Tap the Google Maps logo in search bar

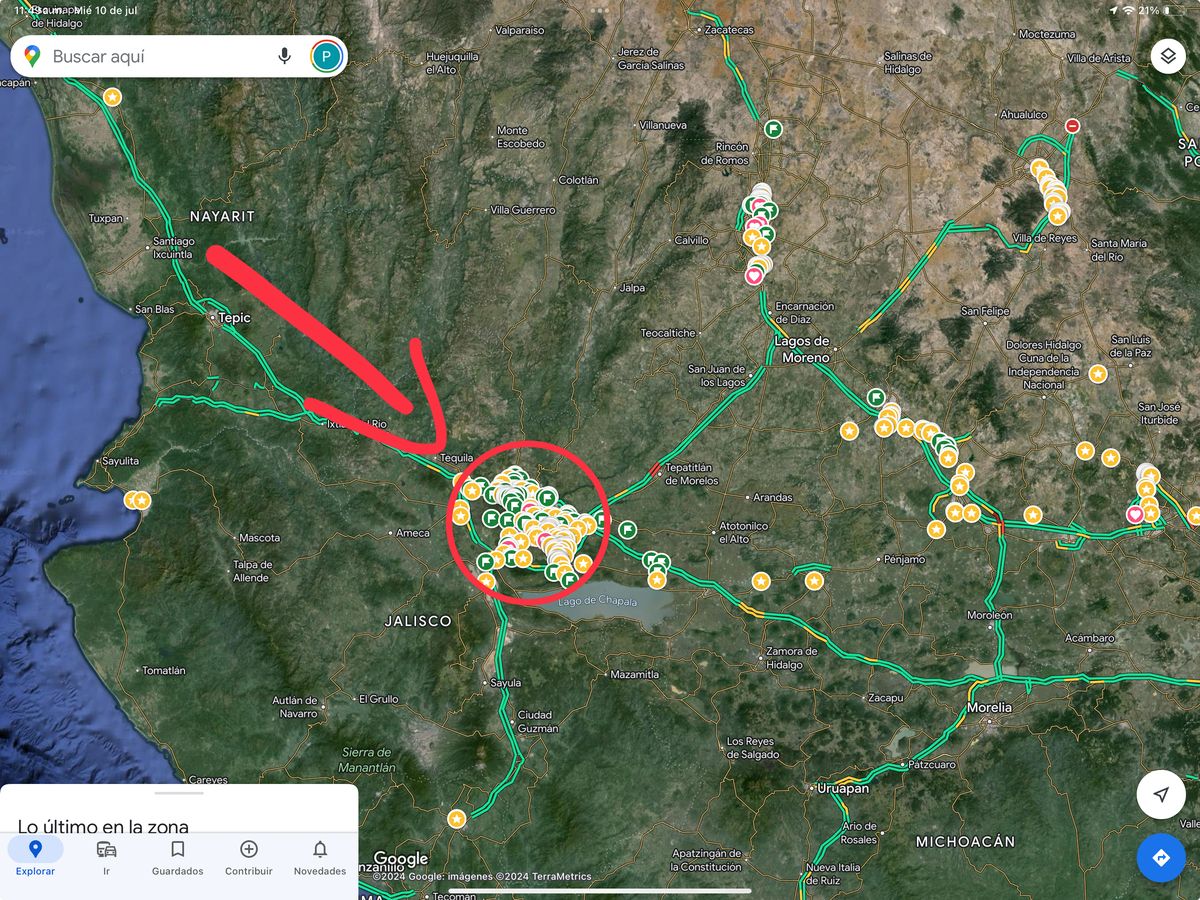pyautogui.click(x=32, y=56)
